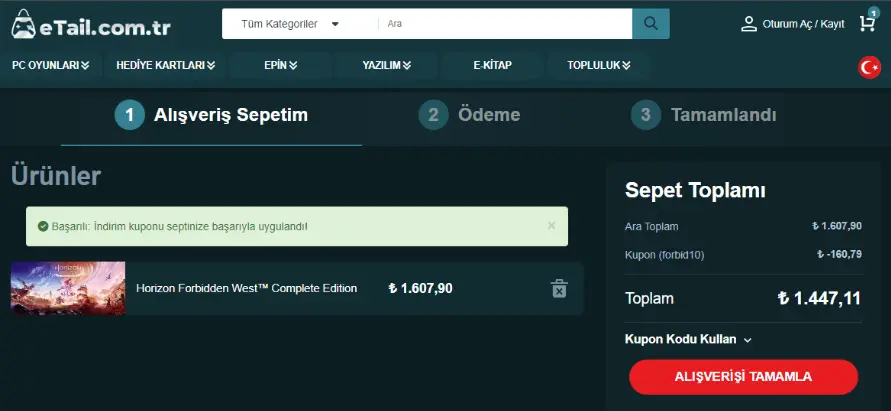The height and width of the screenshot is (411, 891).
Task: Click the coupon discount ₺ -160,79
Action: (x=839, y=254)
